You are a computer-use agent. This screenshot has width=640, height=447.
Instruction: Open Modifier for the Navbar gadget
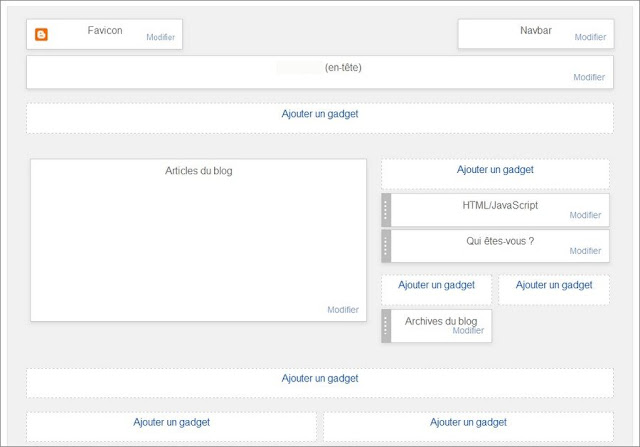[x=590, y=37]
